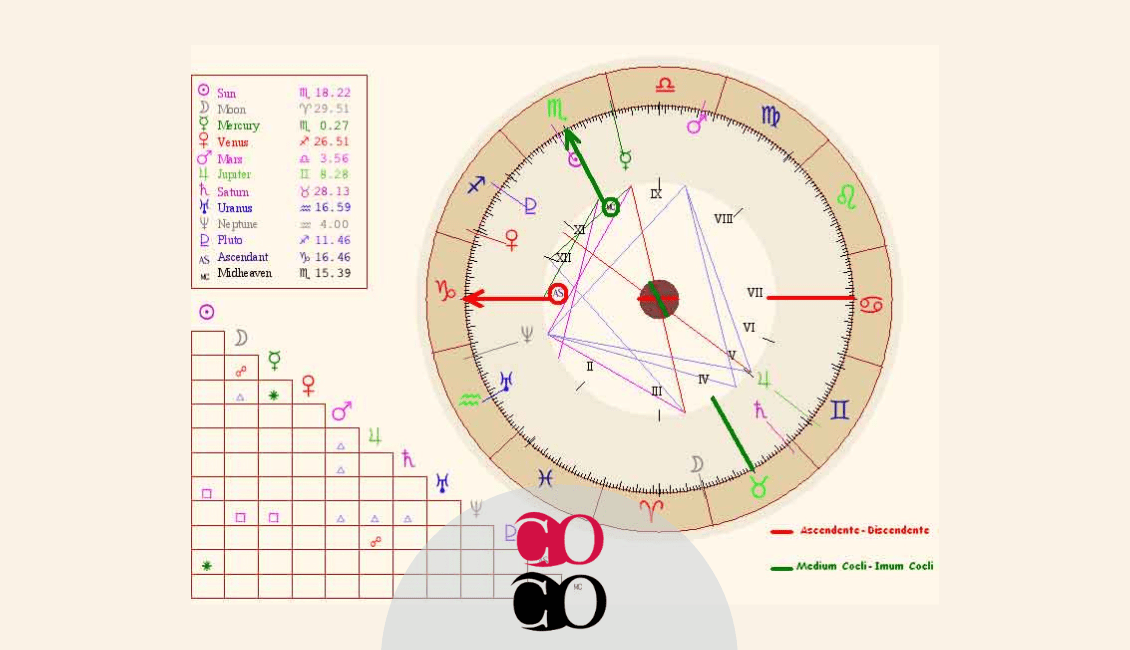1130x650 pixels.
Task: Click the red Aries symbol at the wheel's bottom
Action: point(651,510)
